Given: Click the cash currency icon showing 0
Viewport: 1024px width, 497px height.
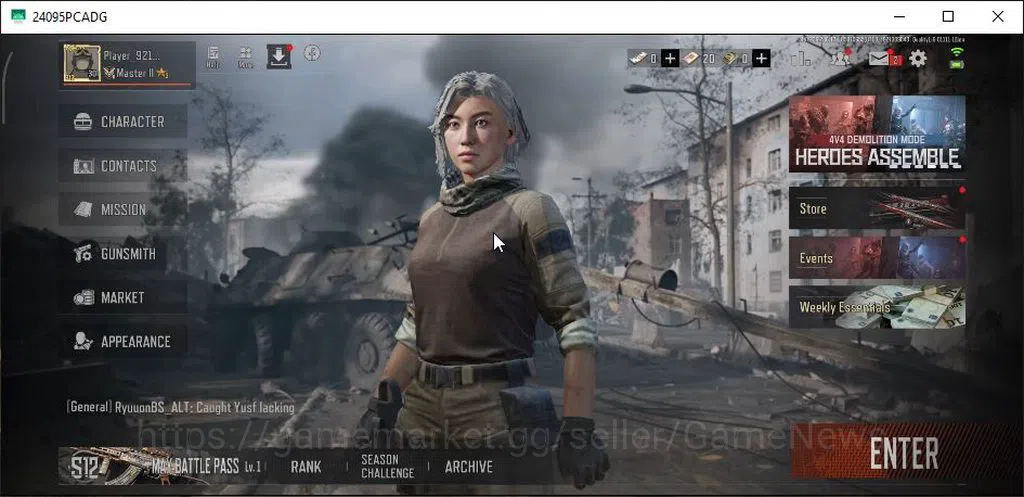Looking at the screenshot, I should (637, 59).
